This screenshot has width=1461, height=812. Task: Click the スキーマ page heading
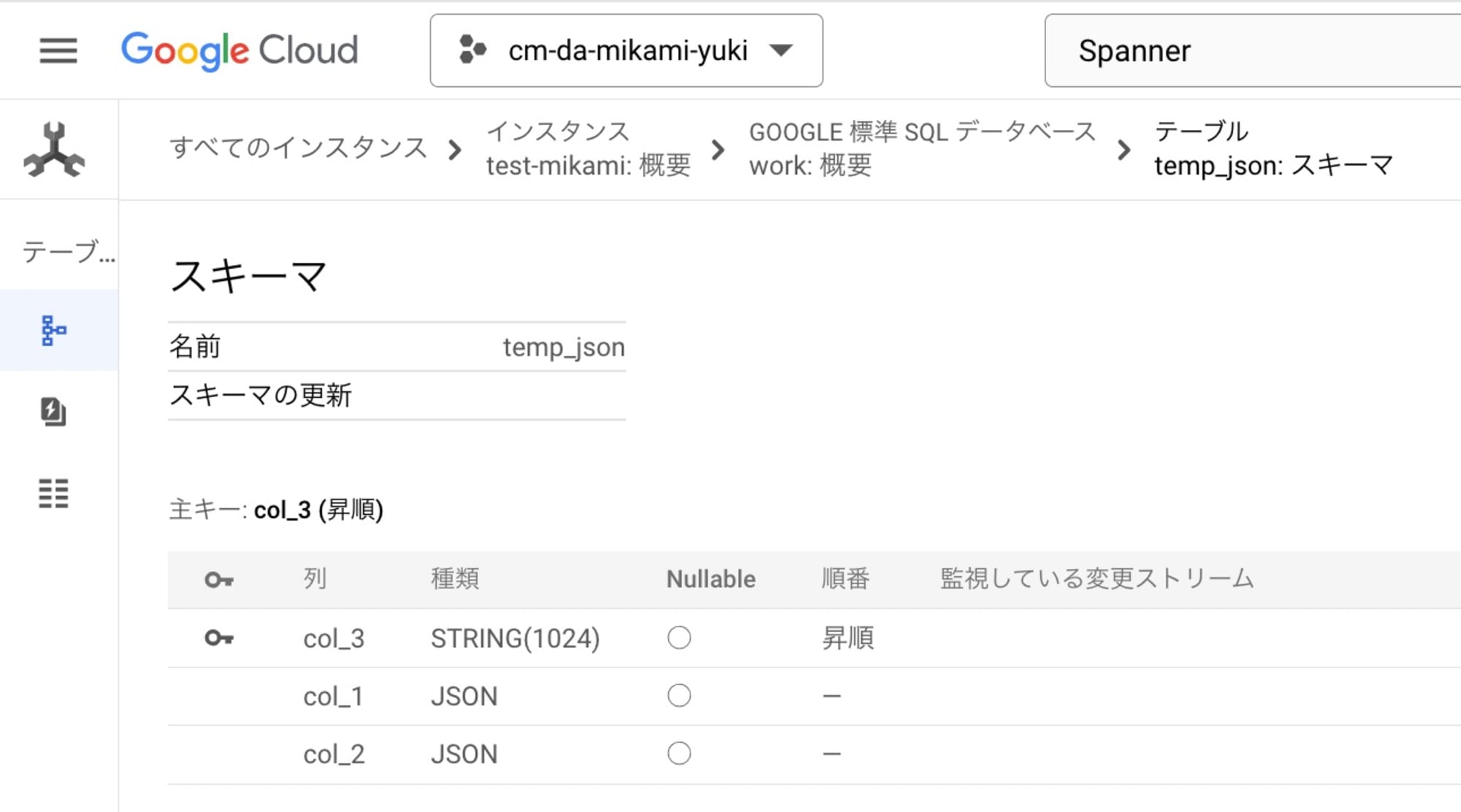tap(248, 277)
